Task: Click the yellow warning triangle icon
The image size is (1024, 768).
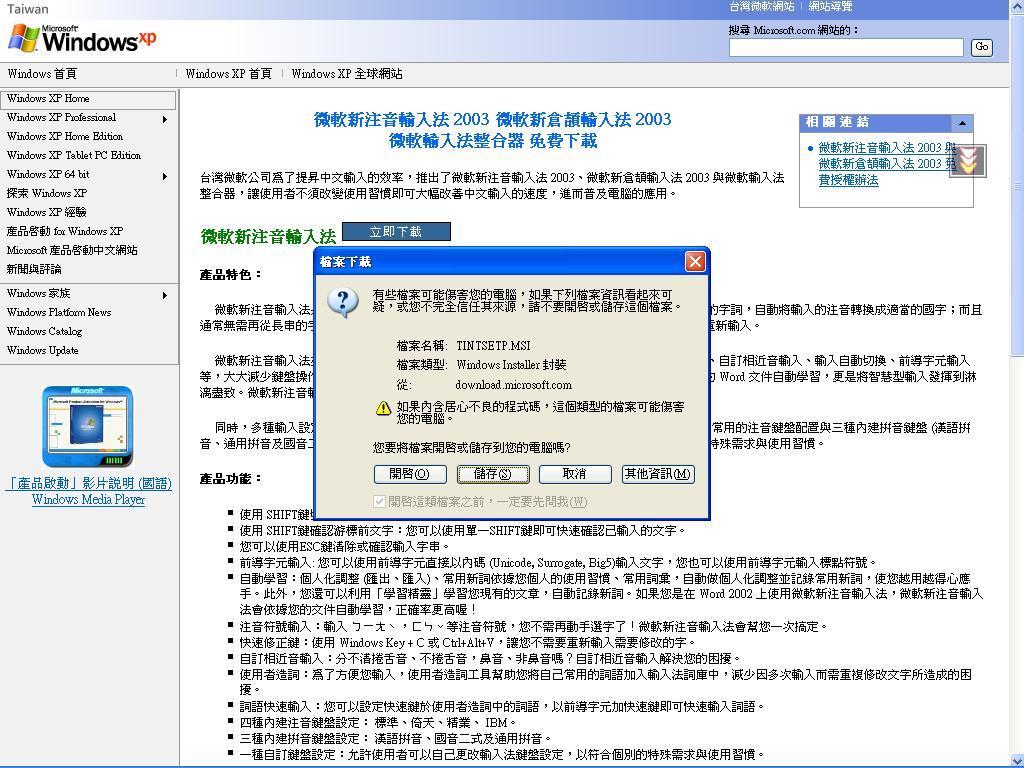Action: [383, 408]
